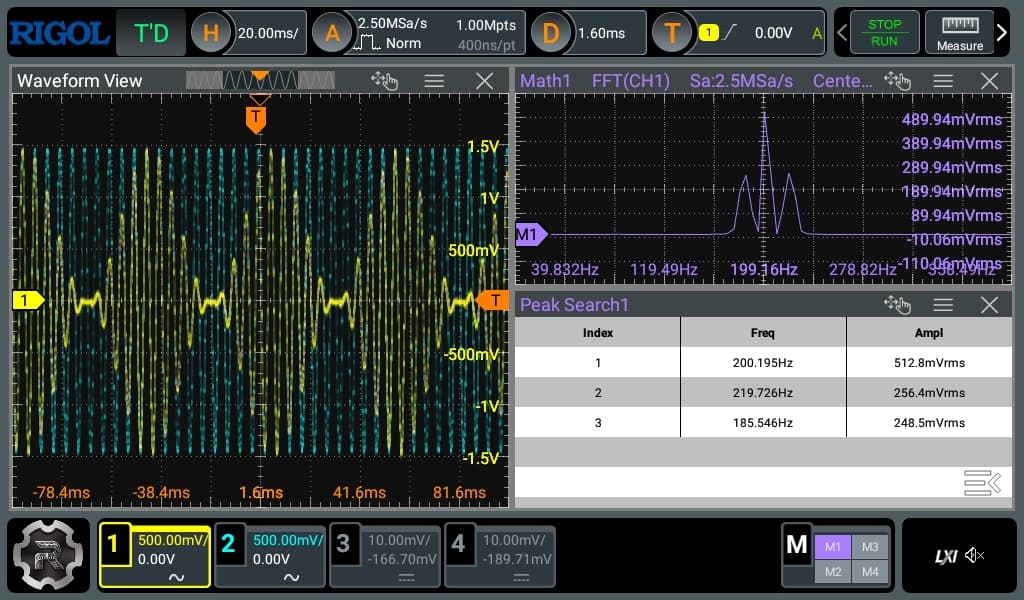The image size is (1024, 600).
Task: Open the Math1 FFT window menu
Action: click(942, 81)
